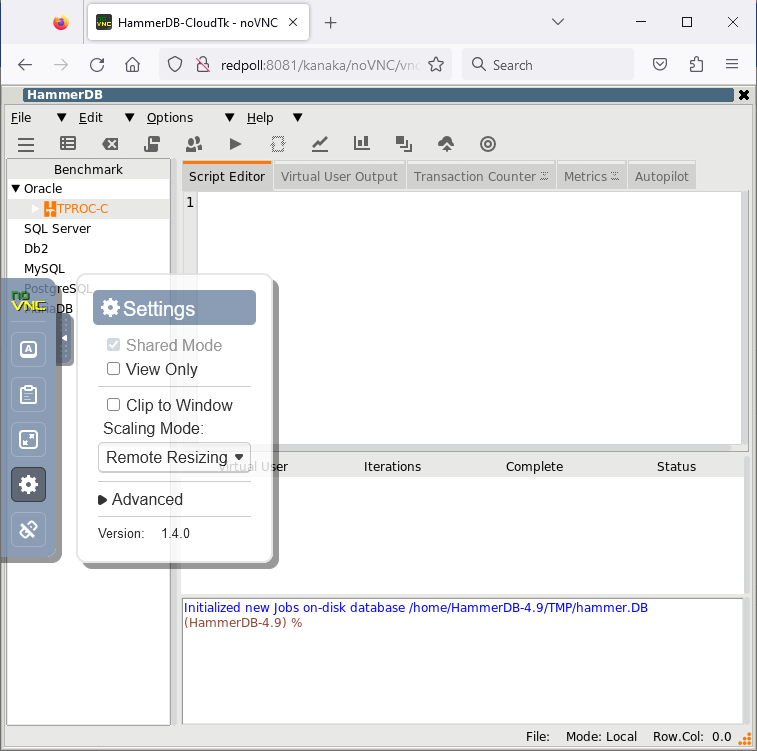The height and width of the screenshot is (751, 757).
Task: Select the Script Editor tab
Action: point(227,177)
